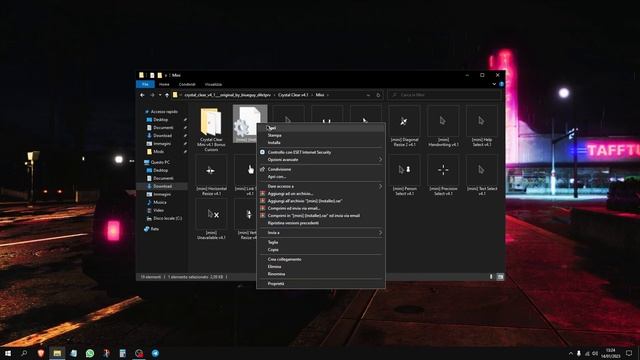Open Desktop under Accesso rapido
Image resolution: width=640 pixels, height=360 pixels.
click(160, 120)
